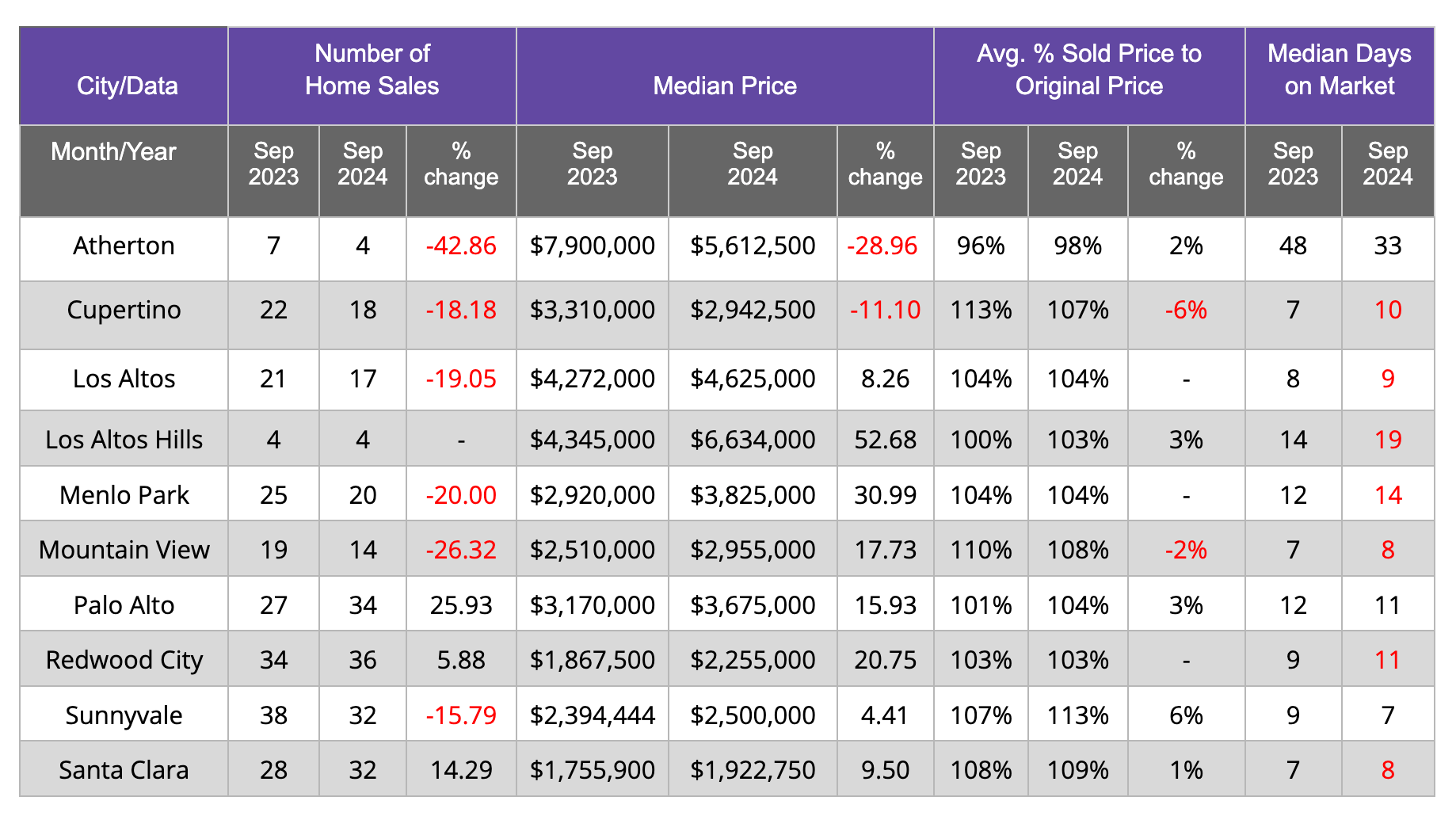The image size is (1456, 835).
Task: Select the Number of Home Sales header
Action: (x=372, y=70)
